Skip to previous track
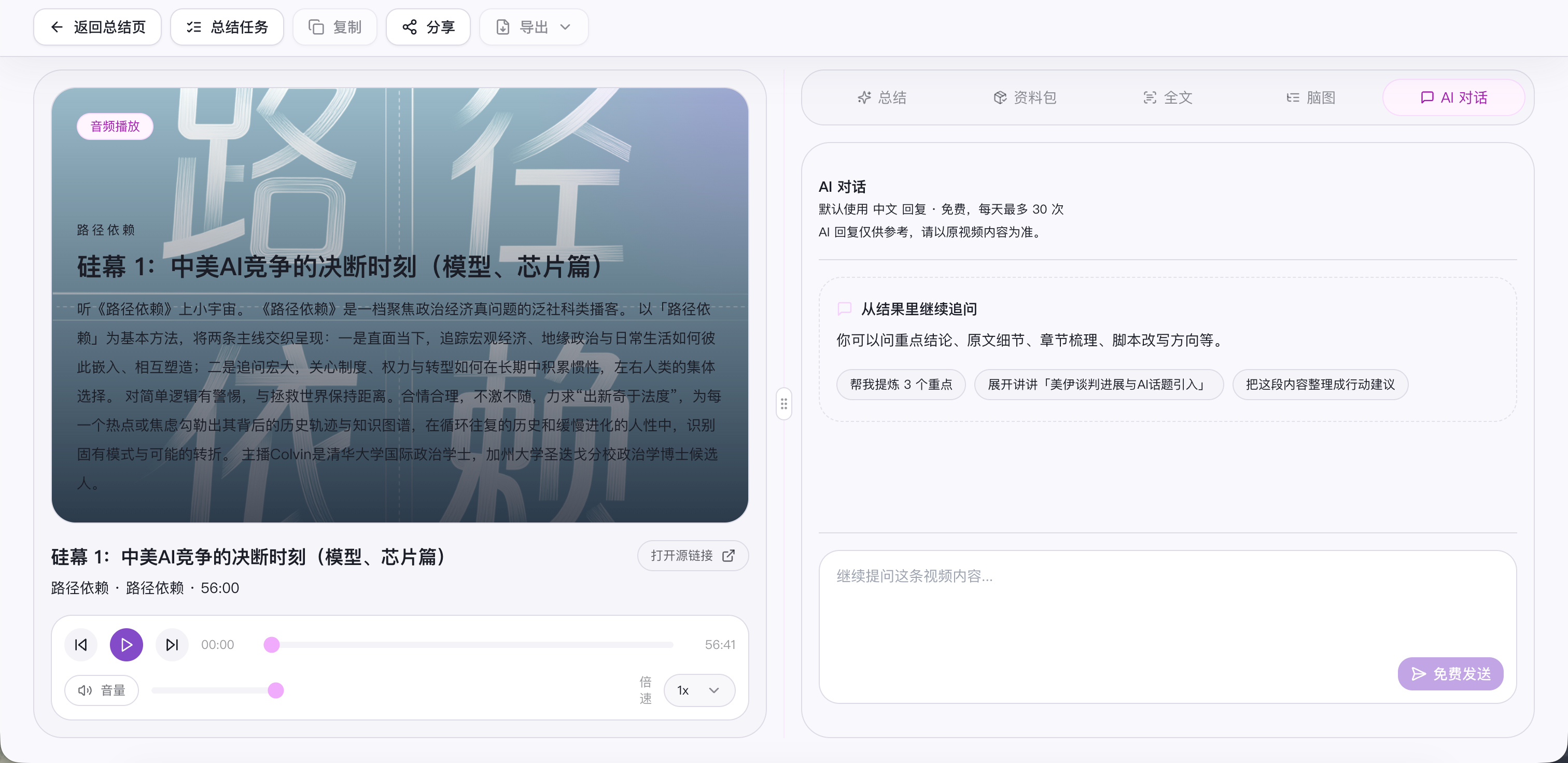The height and width of the screenshot is (763, 1568). [81, 644]
